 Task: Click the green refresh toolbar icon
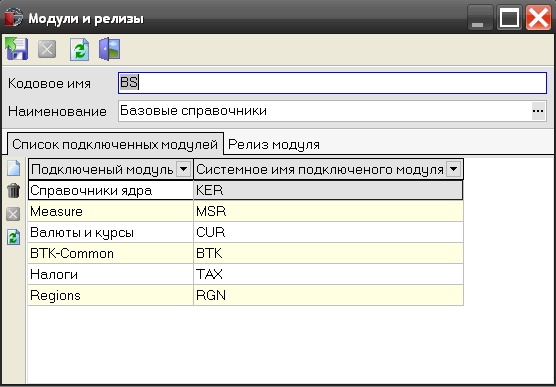point(79,49)
